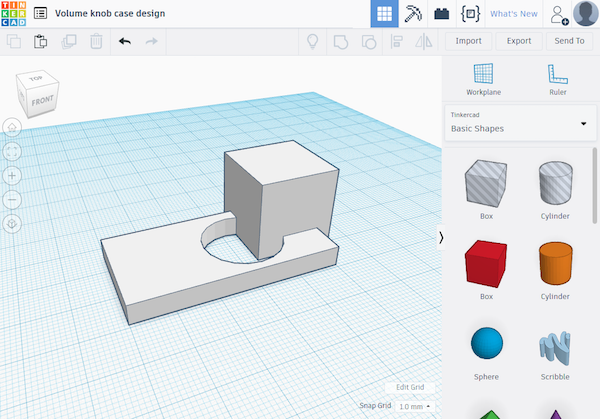This screenshot has height=419, width=600.
Task: Zoom in with the plus button
Action: click(12, 176)
